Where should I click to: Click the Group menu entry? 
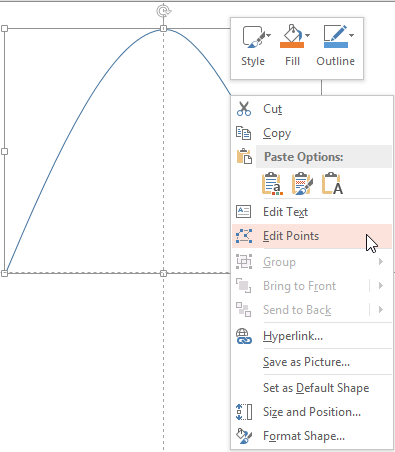(312, 262)
